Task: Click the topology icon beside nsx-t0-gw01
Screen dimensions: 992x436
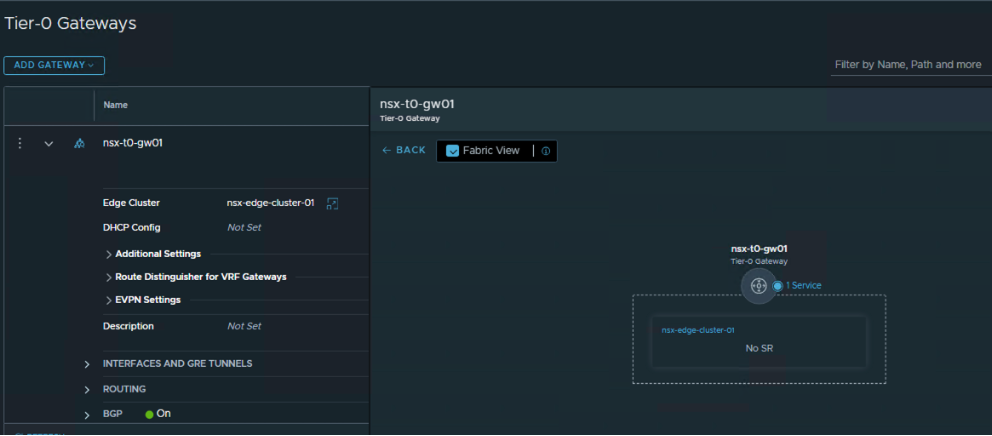Action: pyautogui.click(x=79, y=144)
